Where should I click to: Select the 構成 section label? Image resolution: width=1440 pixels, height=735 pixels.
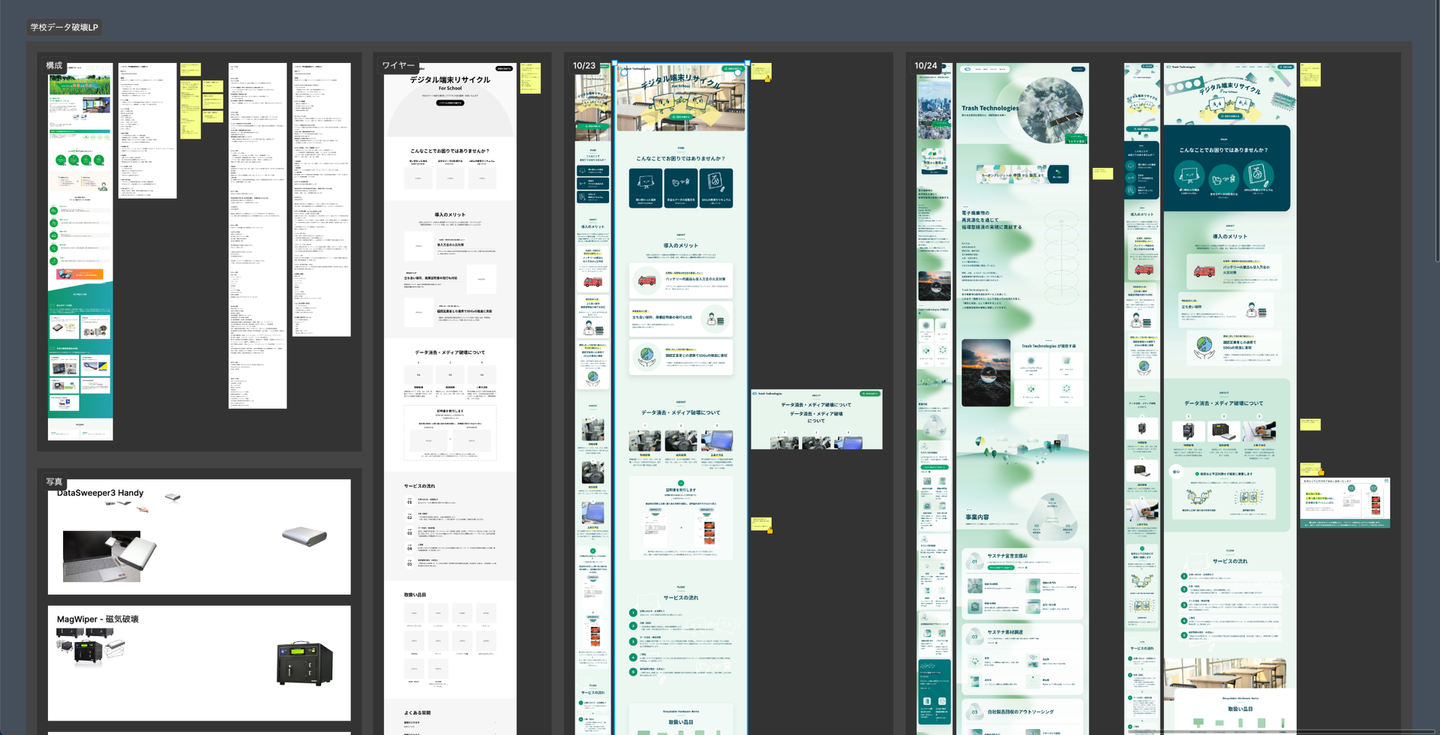click(54, 65)
